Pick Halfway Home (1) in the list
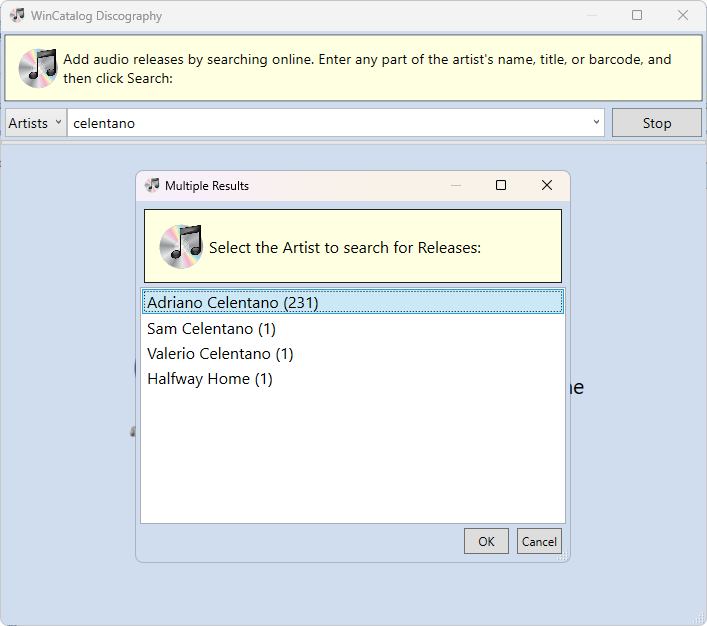The height and width of the screenshot is (626, 707). pos(210,379)
